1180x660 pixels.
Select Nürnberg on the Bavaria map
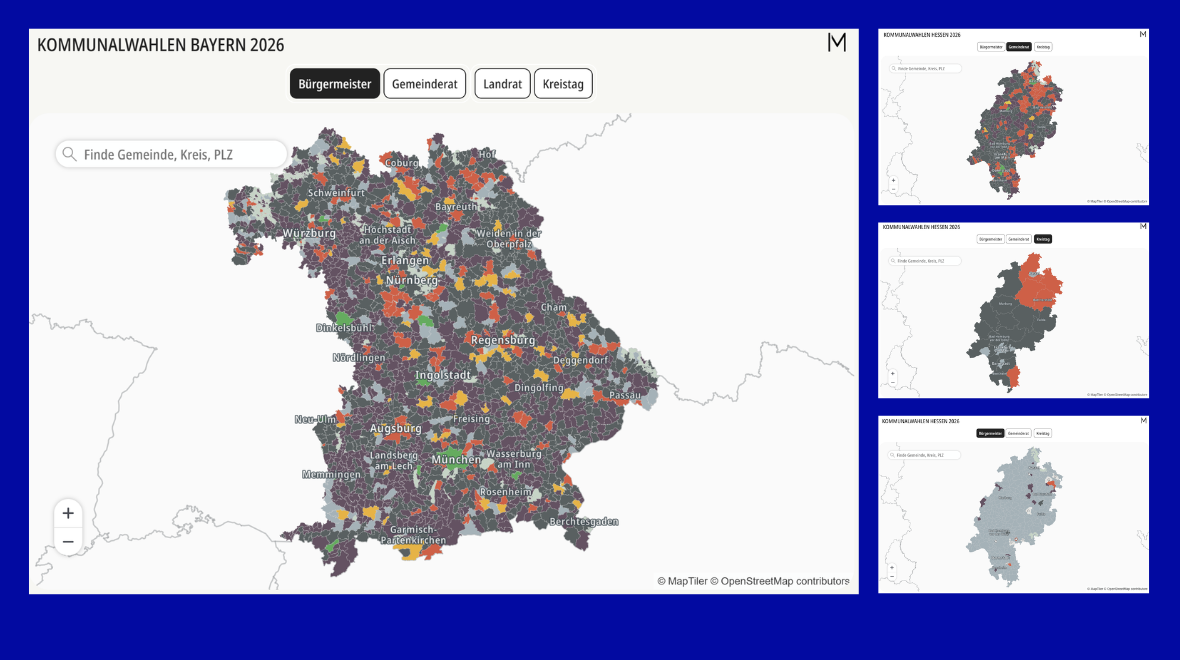tap(411, 281)
